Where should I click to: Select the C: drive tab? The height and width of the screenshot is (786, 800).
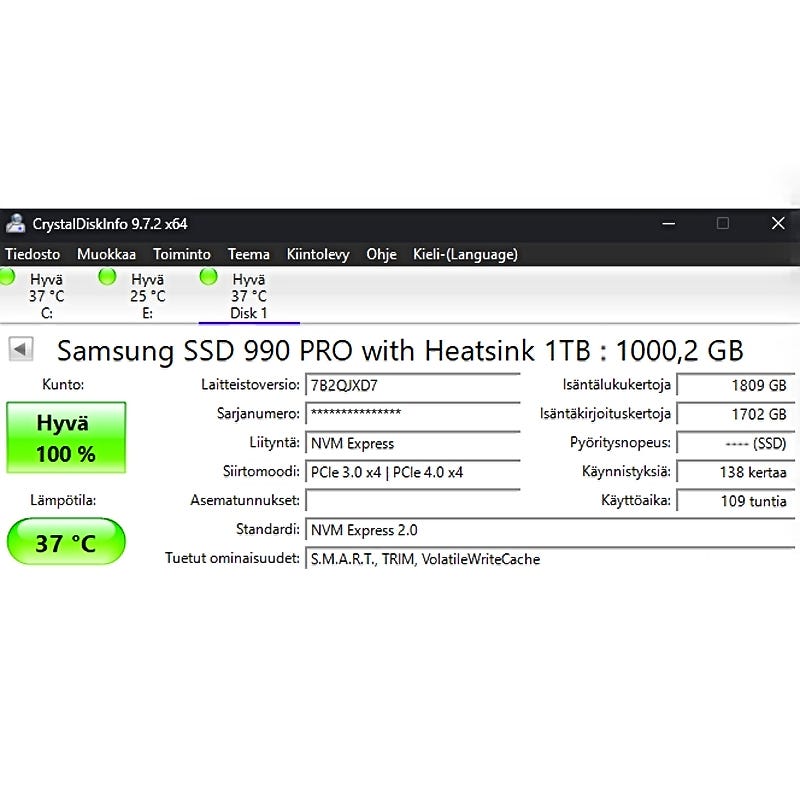click(46, 296)
